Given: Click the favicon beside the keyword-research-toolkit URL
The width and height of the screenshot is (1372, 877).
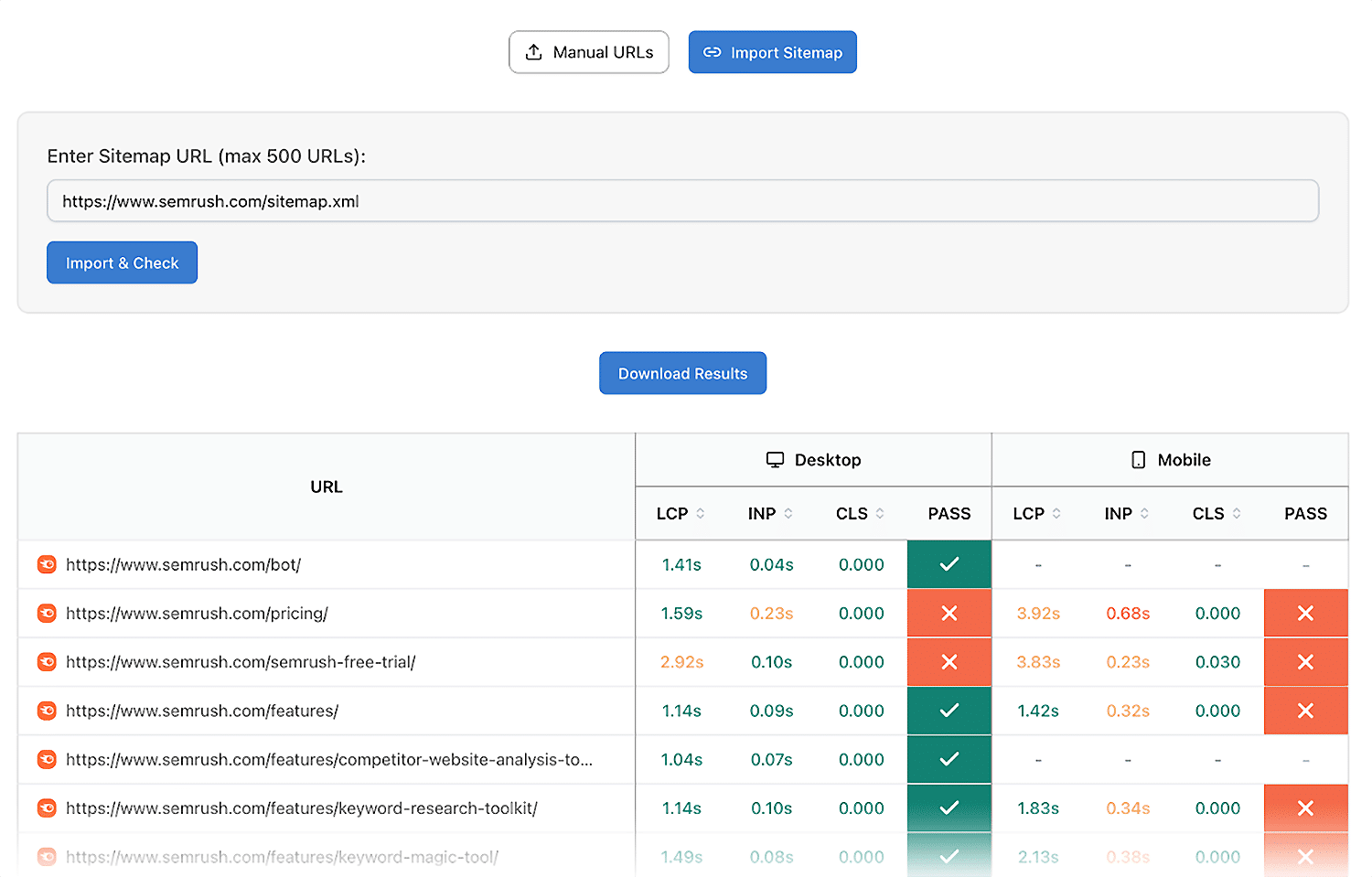Looking at the screenshot, I should (x=47, y=807).
